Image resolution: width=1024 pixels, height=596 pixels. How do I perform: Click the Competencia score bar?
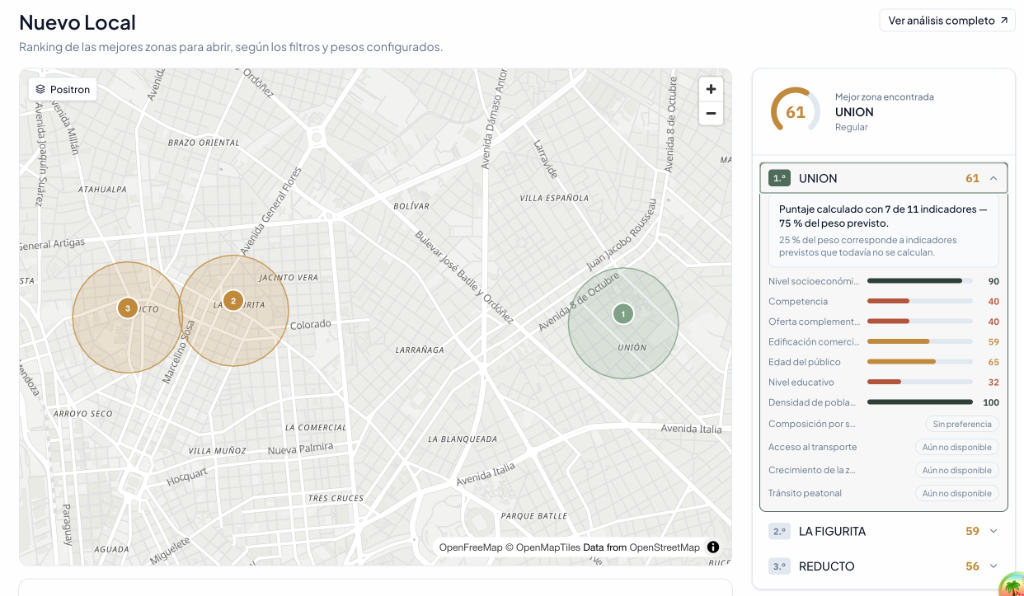(920, 302)
